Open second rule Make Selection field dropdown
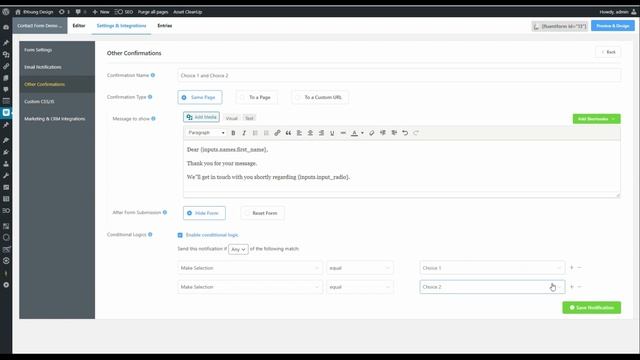This screenshot has width=640, height=360. tap(250, 287)
